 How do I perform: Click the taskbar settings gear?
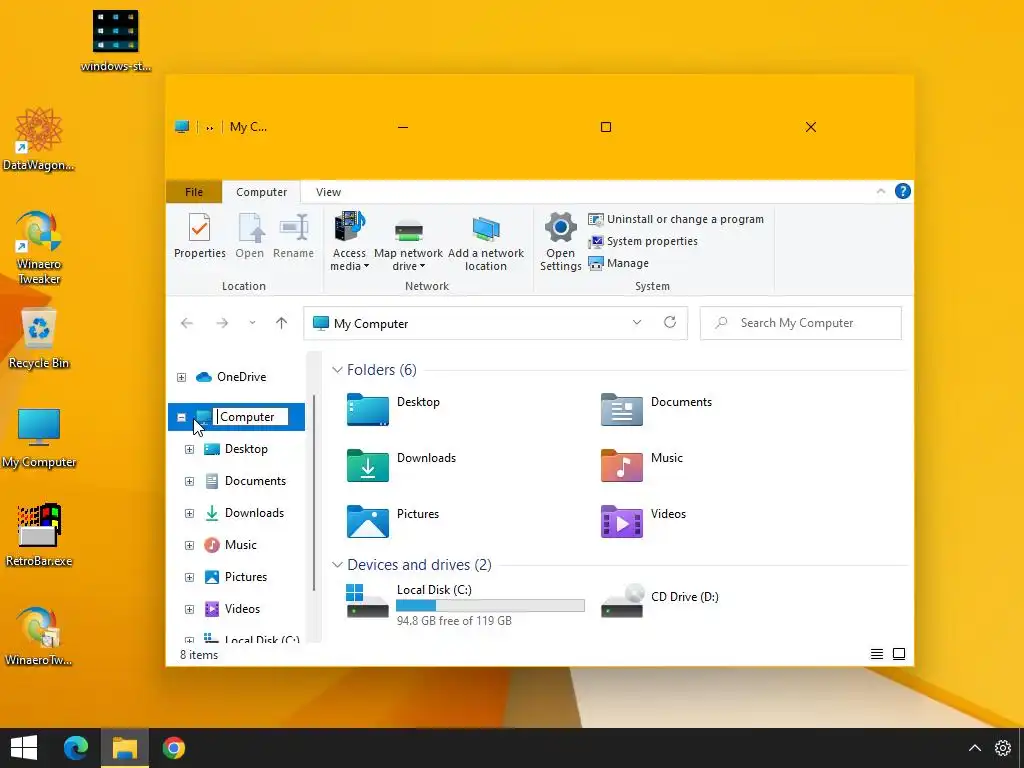[1003, 748]
